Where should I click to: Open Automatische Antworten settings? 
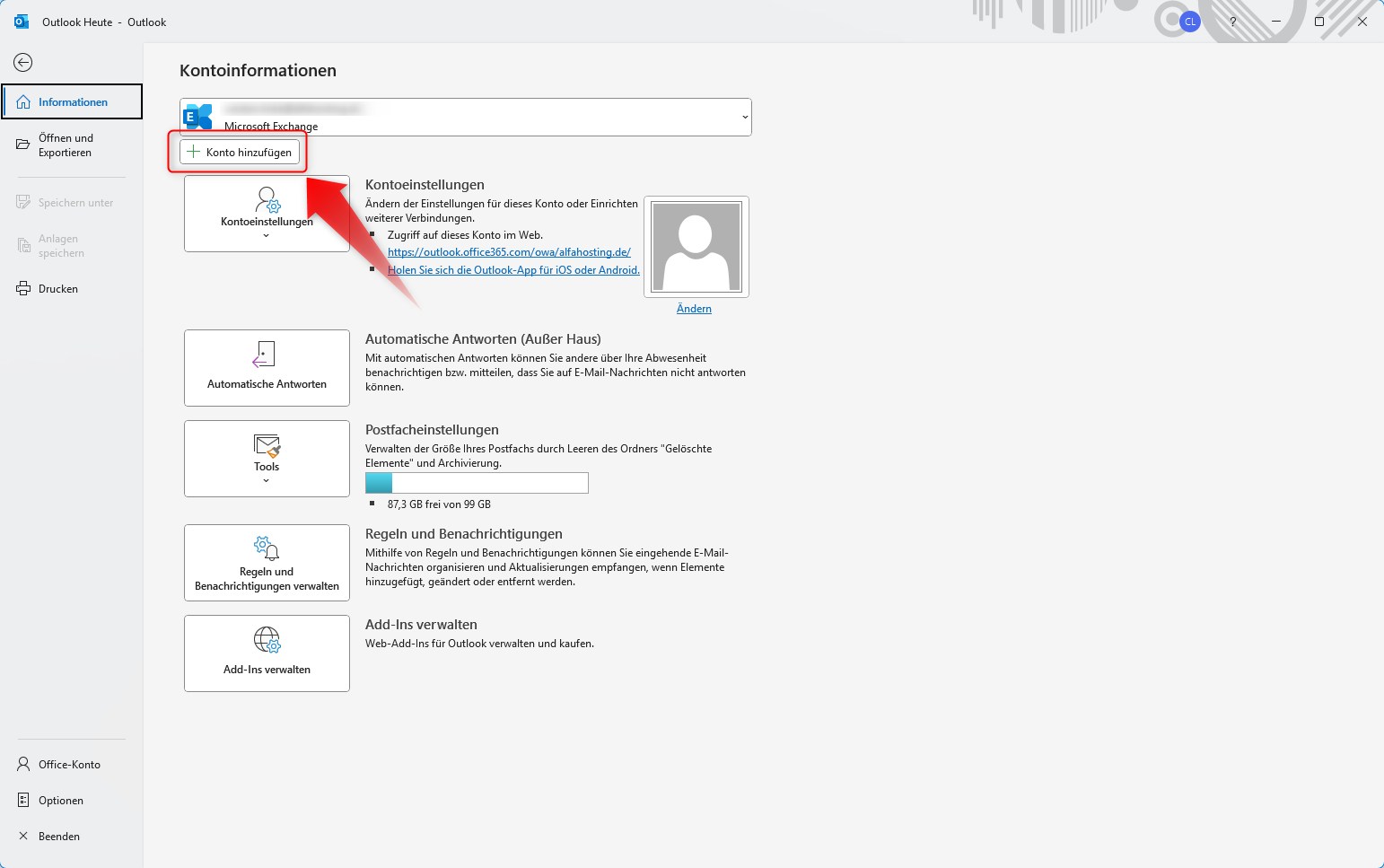tap(266, 368)
